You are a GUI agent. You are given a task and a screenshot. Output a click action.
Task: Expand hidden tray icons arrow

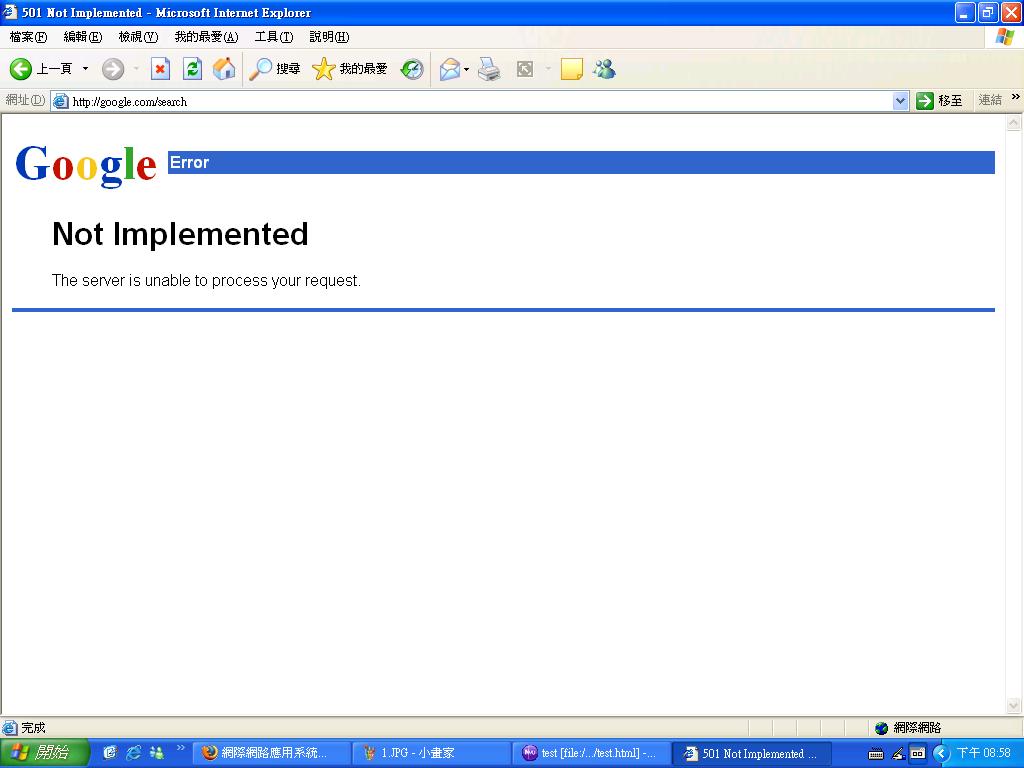940,754
